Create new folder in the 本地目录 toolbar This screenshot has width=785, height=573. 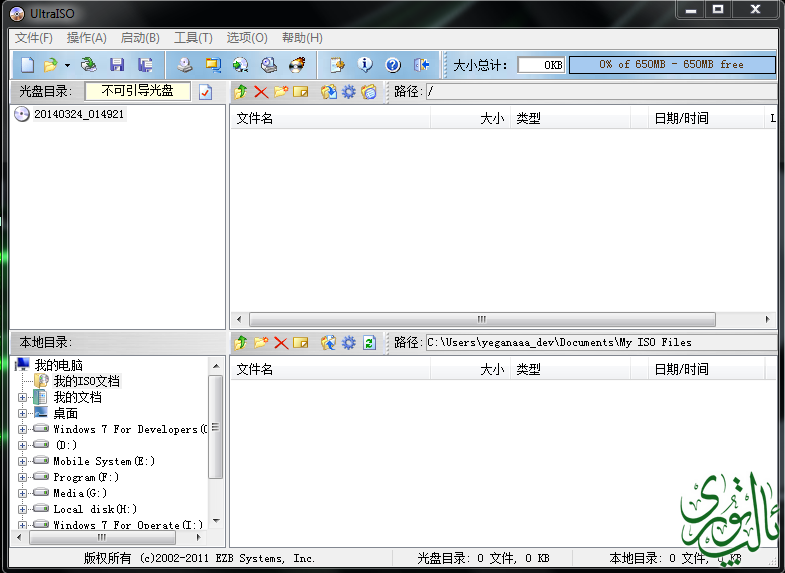(x=261, y=342)
